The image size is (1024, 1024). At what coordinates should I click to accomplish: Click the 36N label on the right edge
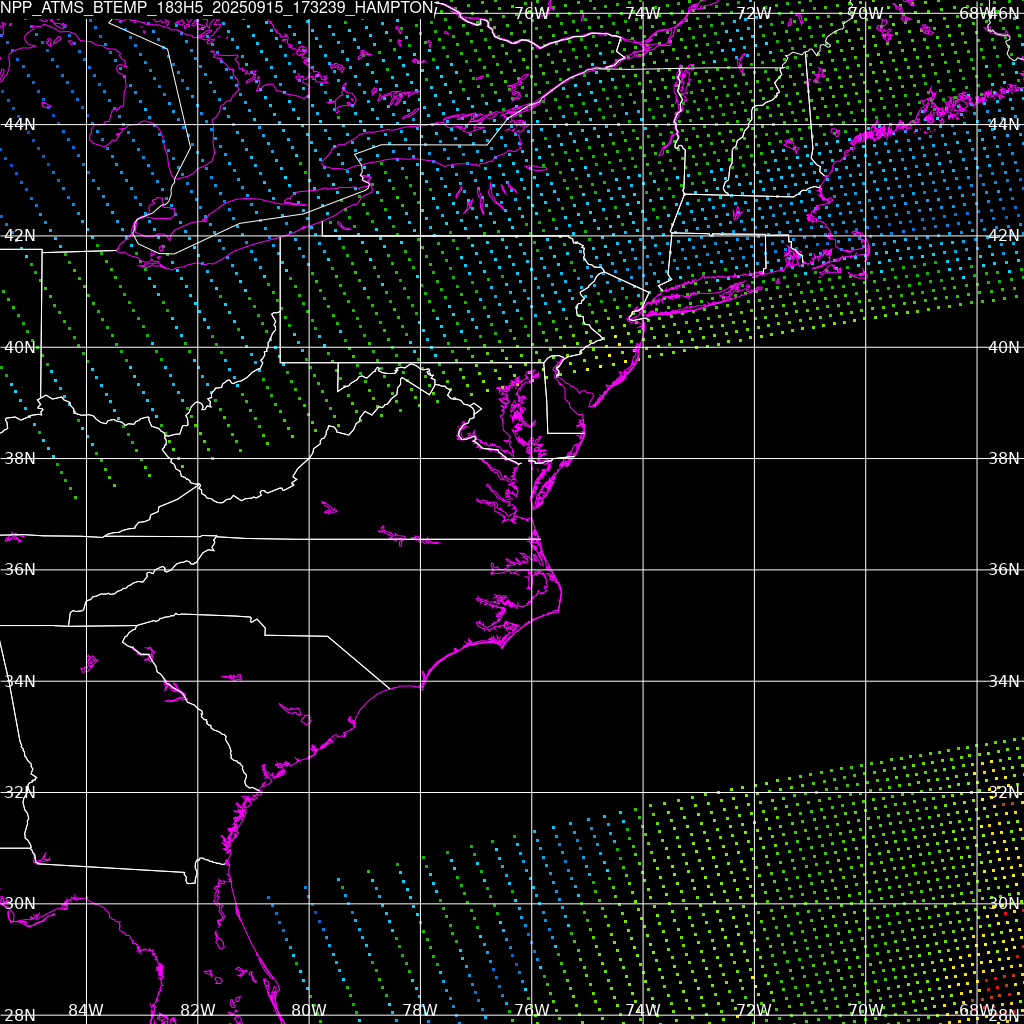[x=1003, y=569]
